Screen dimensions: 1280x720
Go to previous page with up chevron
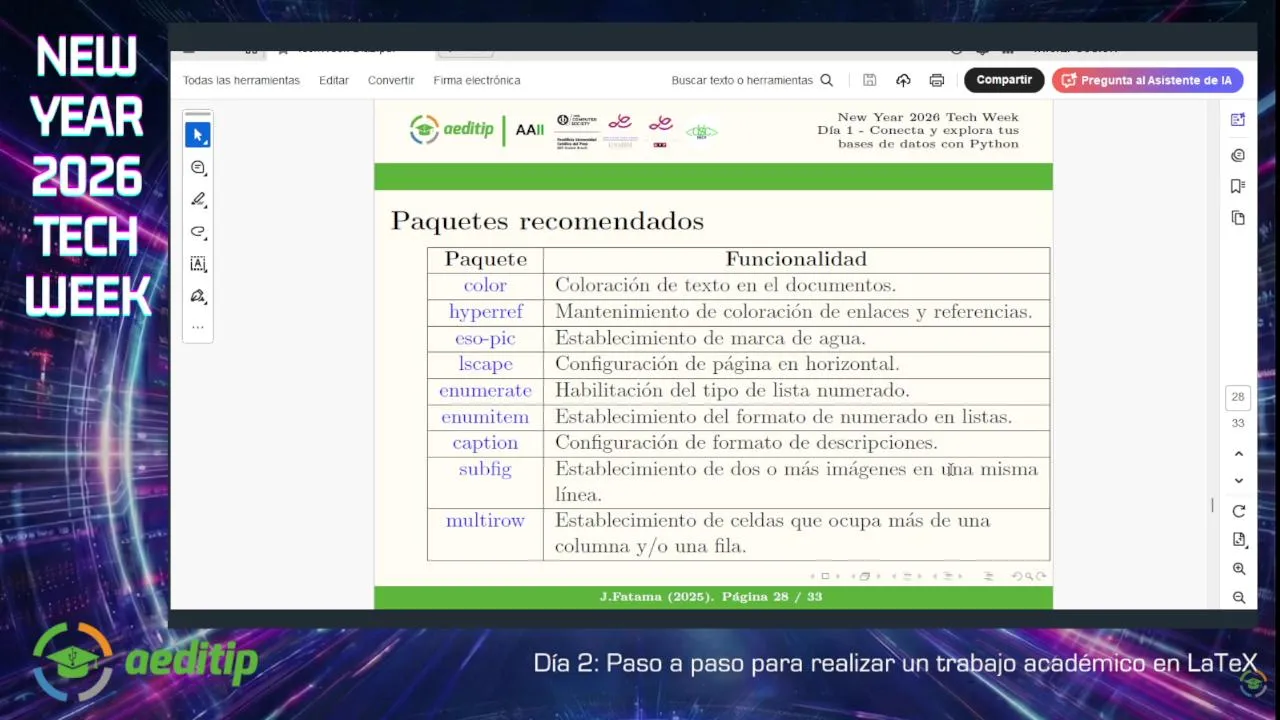click(x=1238, y=454)
